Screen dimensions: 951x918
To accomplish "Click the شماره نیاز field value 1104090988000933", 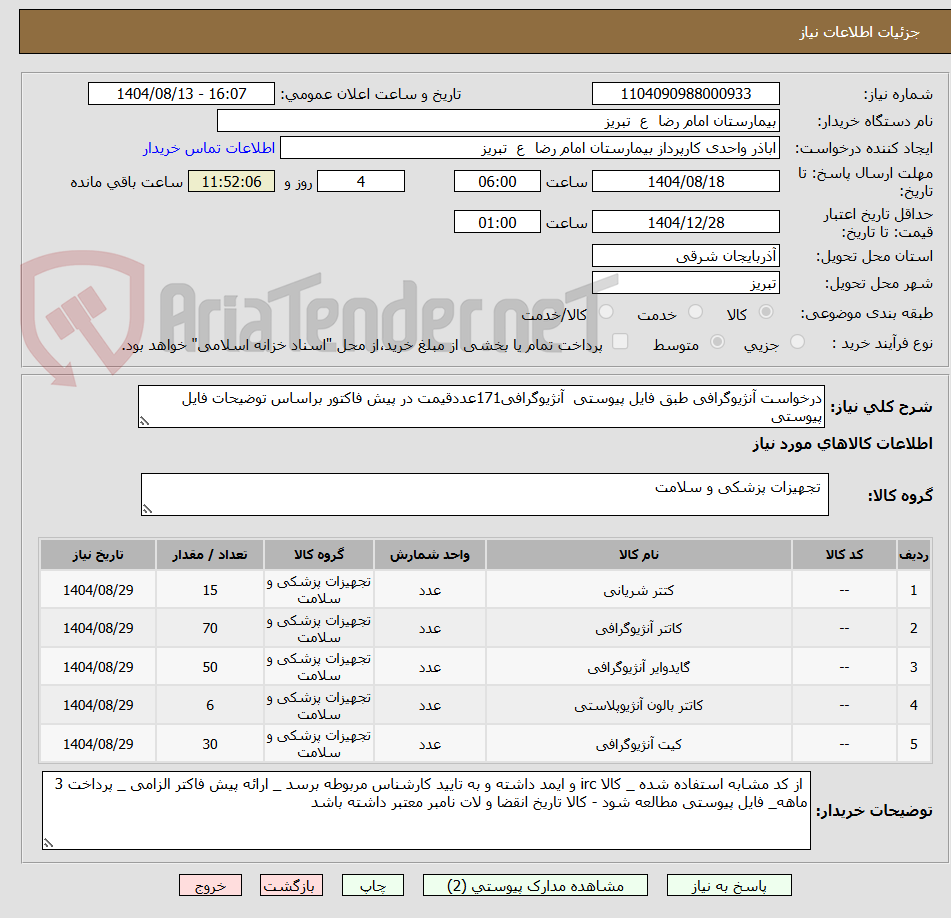I will click(x=687, y=93).
